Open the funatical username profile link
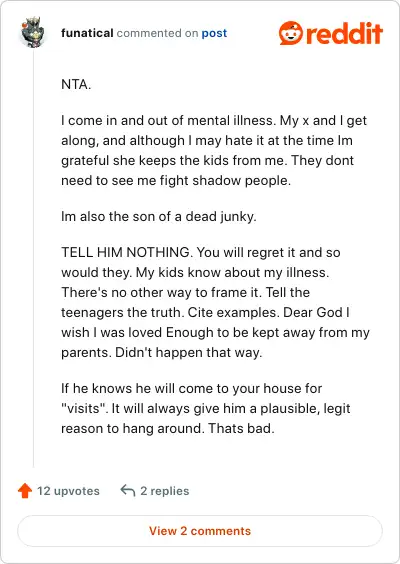Viewport: 400px width, 564px height. pos(87,33)
